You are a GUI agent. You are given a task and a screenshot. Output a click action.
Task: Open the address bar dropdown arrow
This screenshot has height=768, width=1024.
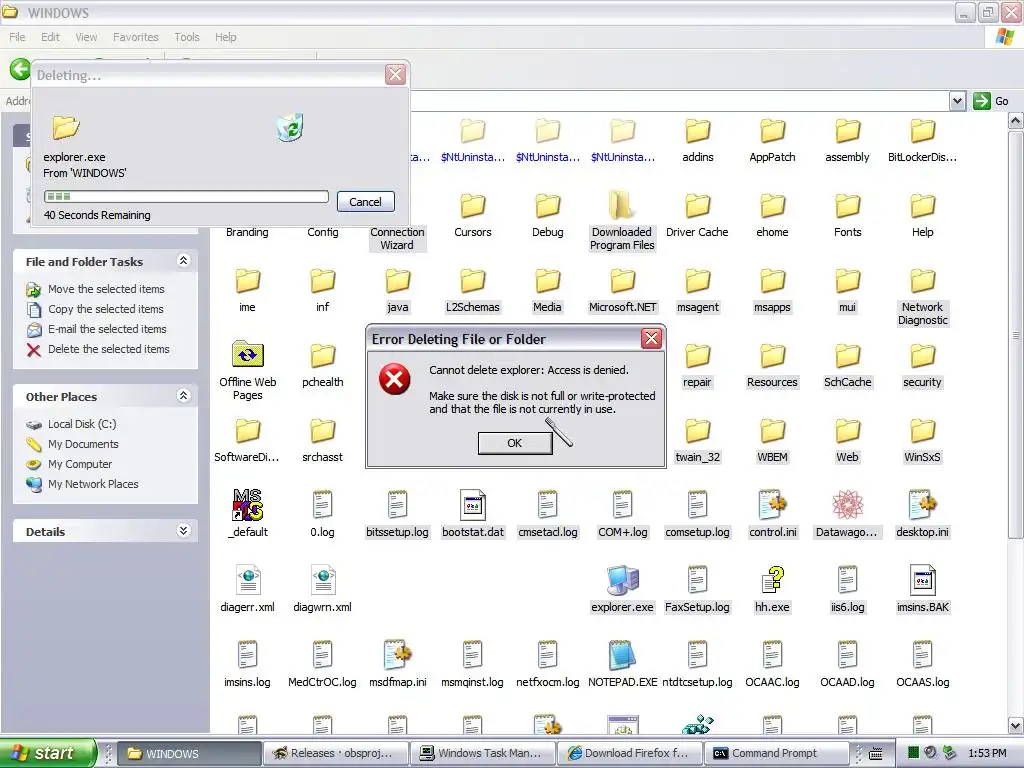(957, 101)
